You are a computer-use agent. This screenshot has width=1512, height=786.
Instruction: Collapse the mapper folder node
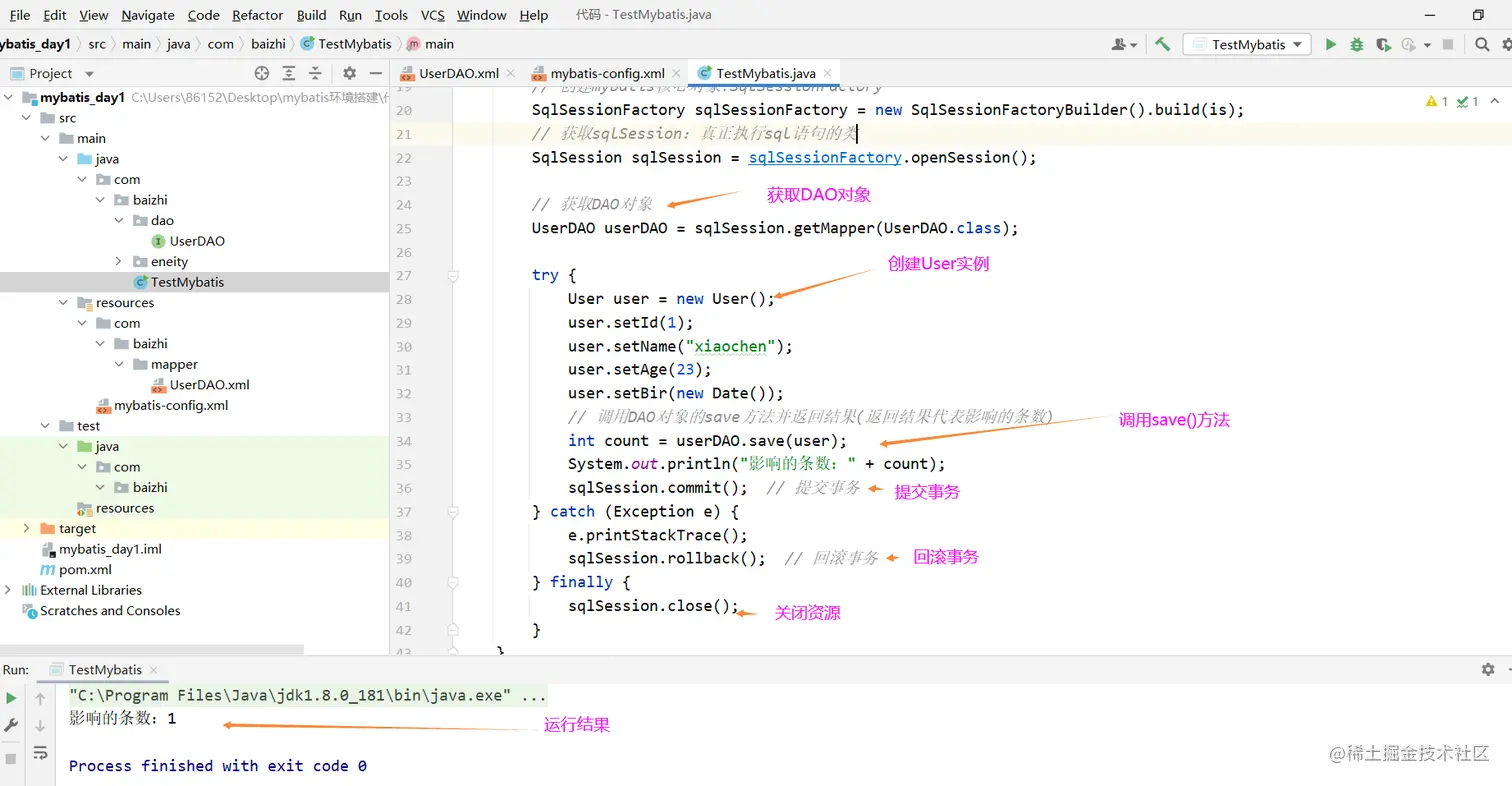point(120,364)
